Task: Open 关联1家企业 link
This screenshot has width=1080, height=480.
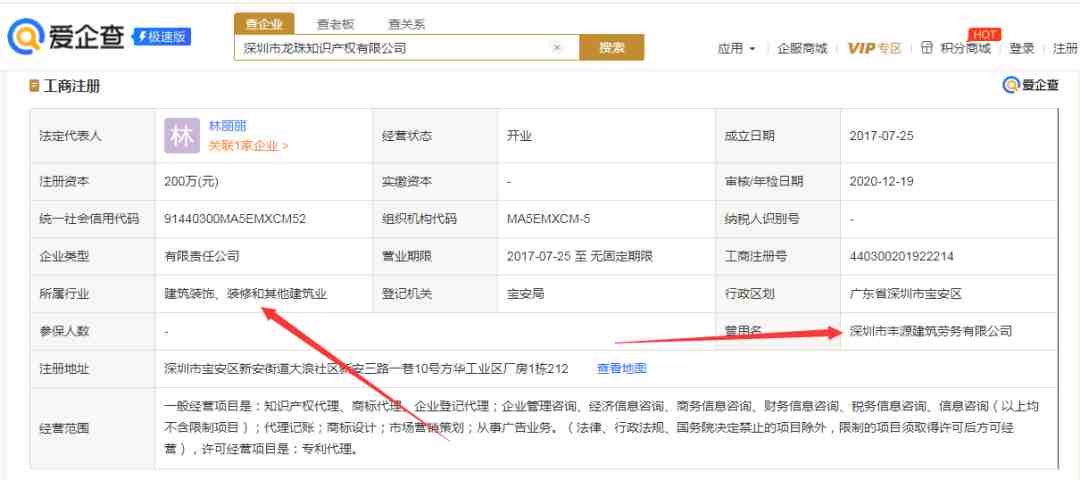Action: point(248,145)
